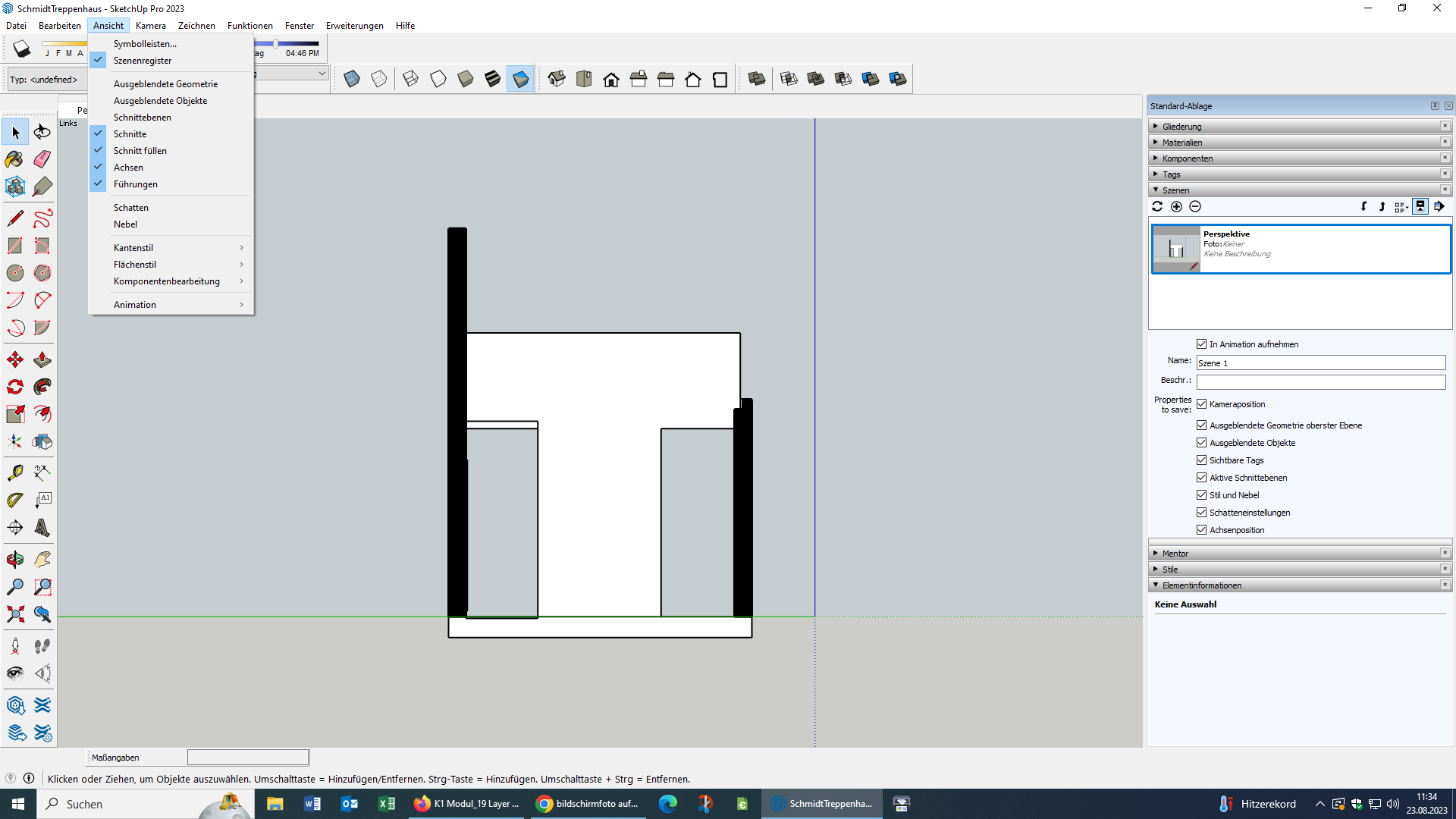This screenshot has height=819, width=1456.
Task: Expand the Tags panel
Action: point(1171,174)
